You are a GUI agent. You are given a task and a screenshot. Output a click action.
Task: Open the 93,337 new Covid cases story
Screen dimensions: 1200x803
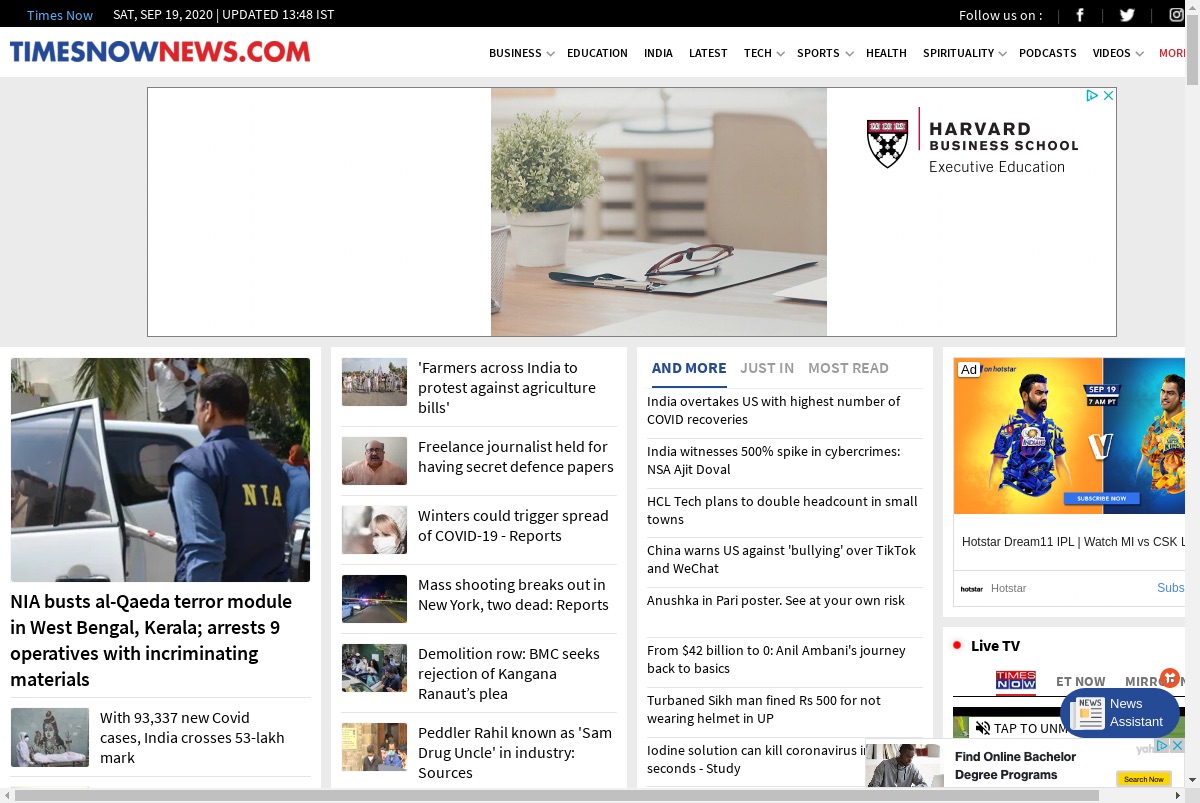click(x=192, y=737)
